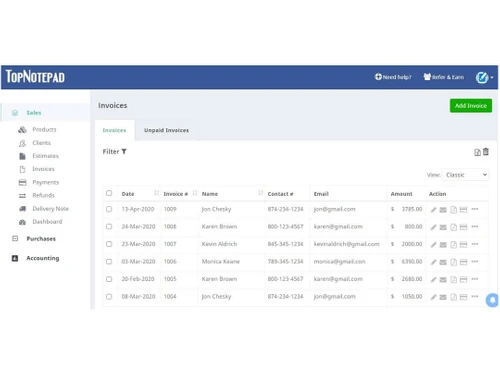
Task: Export invoices using the file icon
Action: pyautogui.click(x=477, y=152)
